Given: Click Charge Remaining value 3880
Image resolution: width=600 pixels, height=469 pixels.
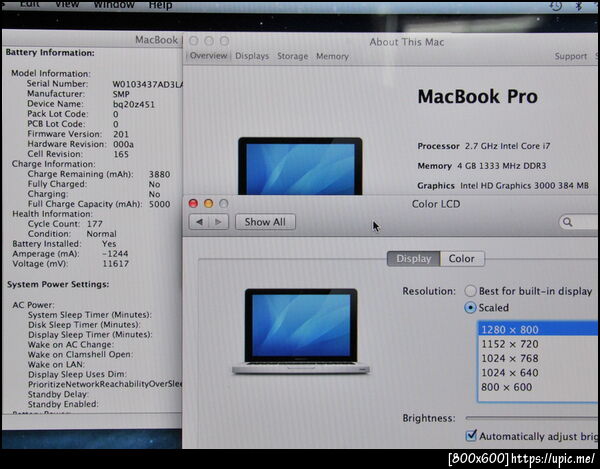Looking at the screenshot, I should [160, 174].
